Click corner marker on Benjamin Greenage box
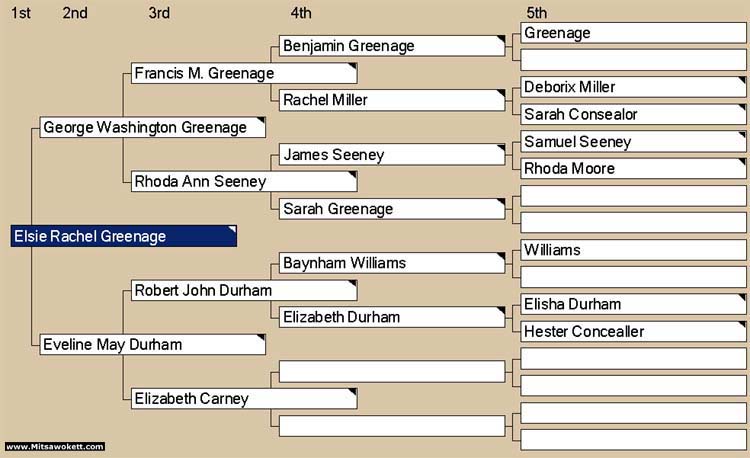The height and width of the screenshot is (458, 750). pos(501,38)
